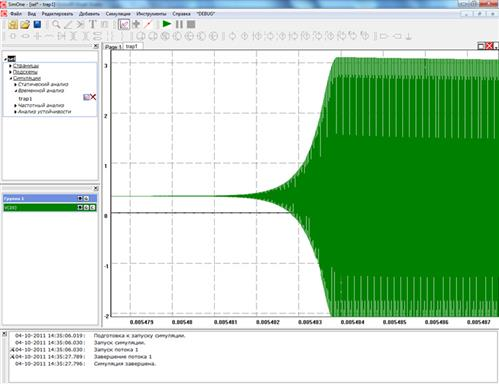Click the green V trace color bar
This screenshot has height=384, width=499.
(x=40, y=207)
